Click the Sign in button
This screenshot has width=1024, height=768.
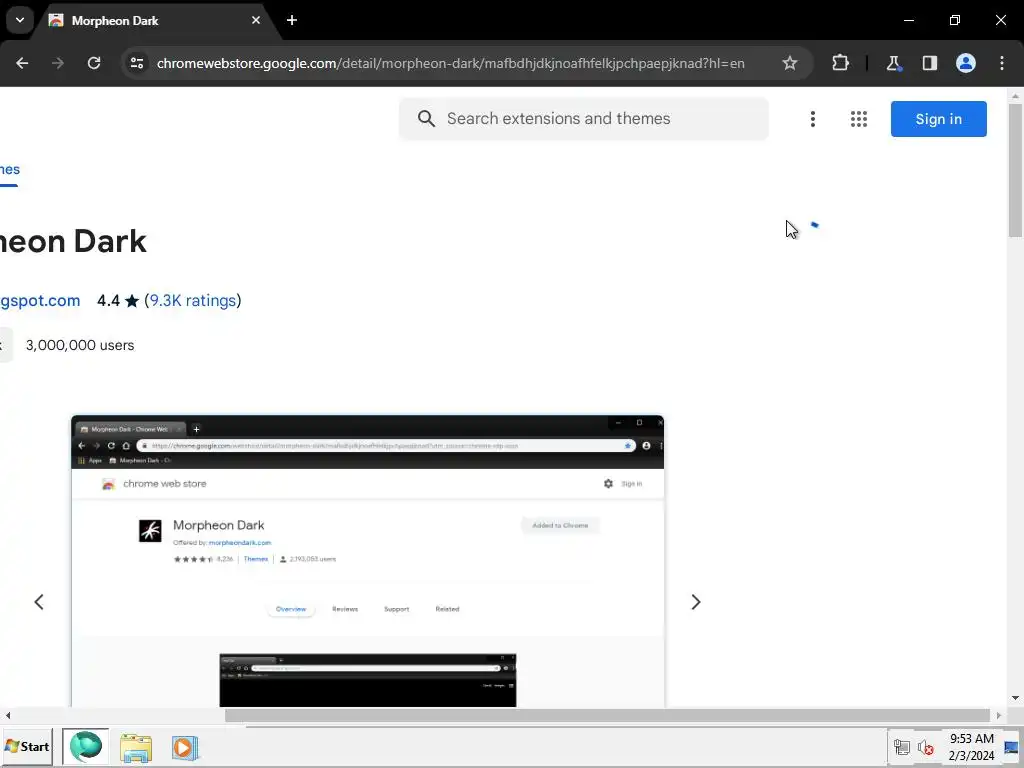(x=938, y=119)
